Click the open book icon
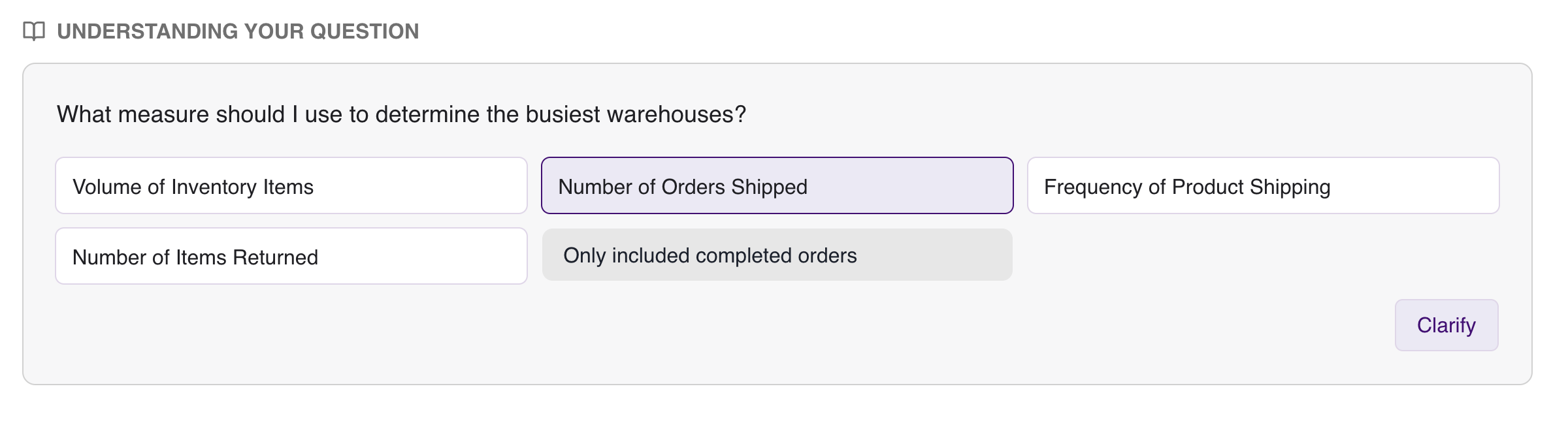Image resolution: width=1568 pixels, height=427 pixels. (x=34, y=31)
